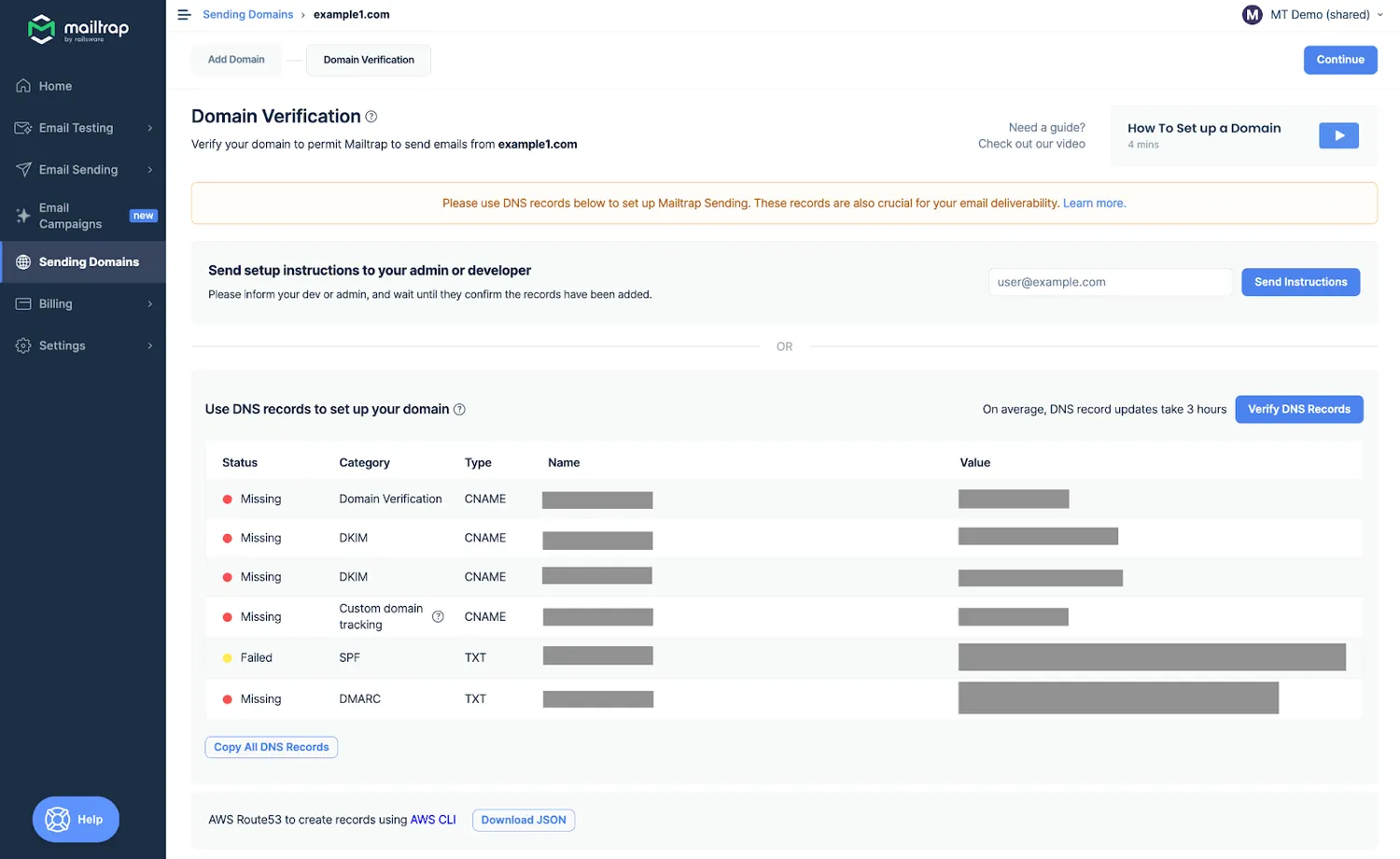Click the email address input field
Screen dimensions: 1400x859
click(x=1111, y=282)
